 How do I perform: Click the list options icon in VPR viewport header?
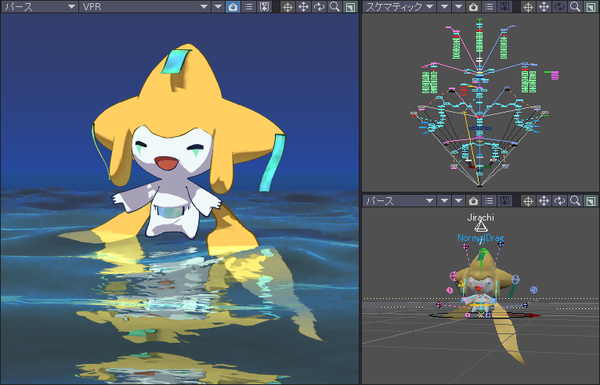tap(248, 7)
